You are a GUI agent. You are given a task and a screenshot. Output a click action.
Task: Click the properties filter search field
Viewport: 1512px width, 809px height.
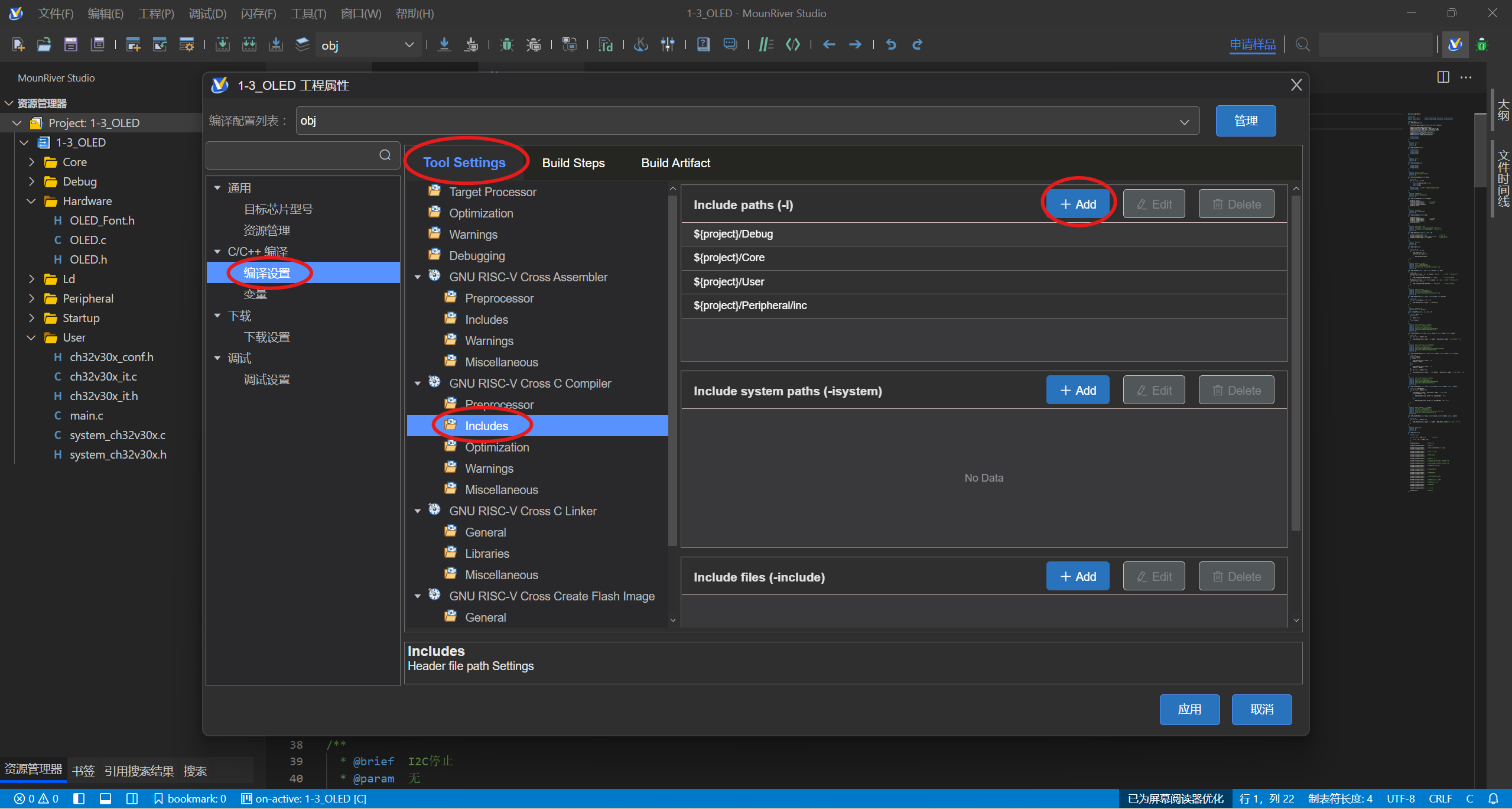coord(302,155)
